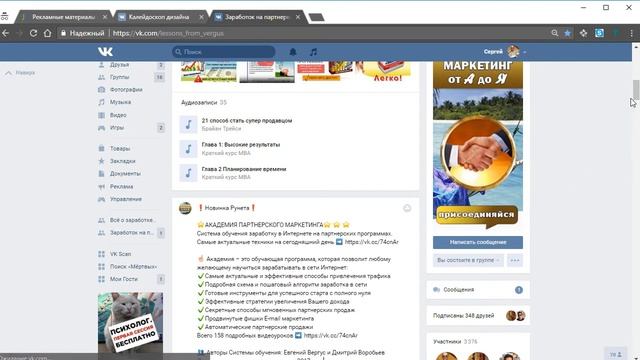Open the Аудиозаписи 35 heading link
The image size is (640, 360).
(x=204, y=102)
